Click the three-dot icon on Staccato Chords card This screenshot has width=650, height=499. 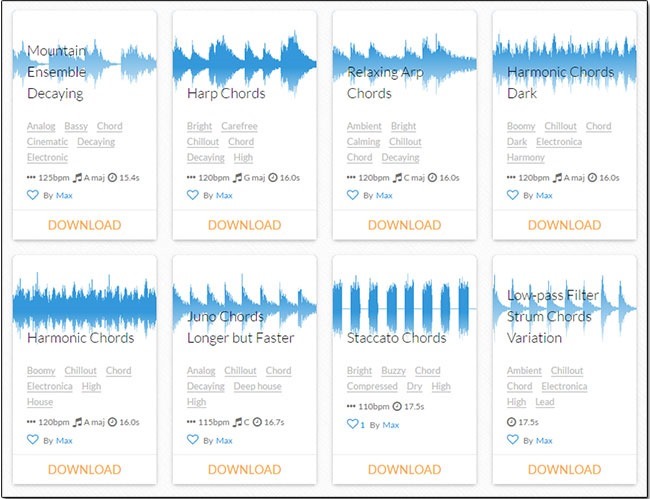click(x=352, y=407)
